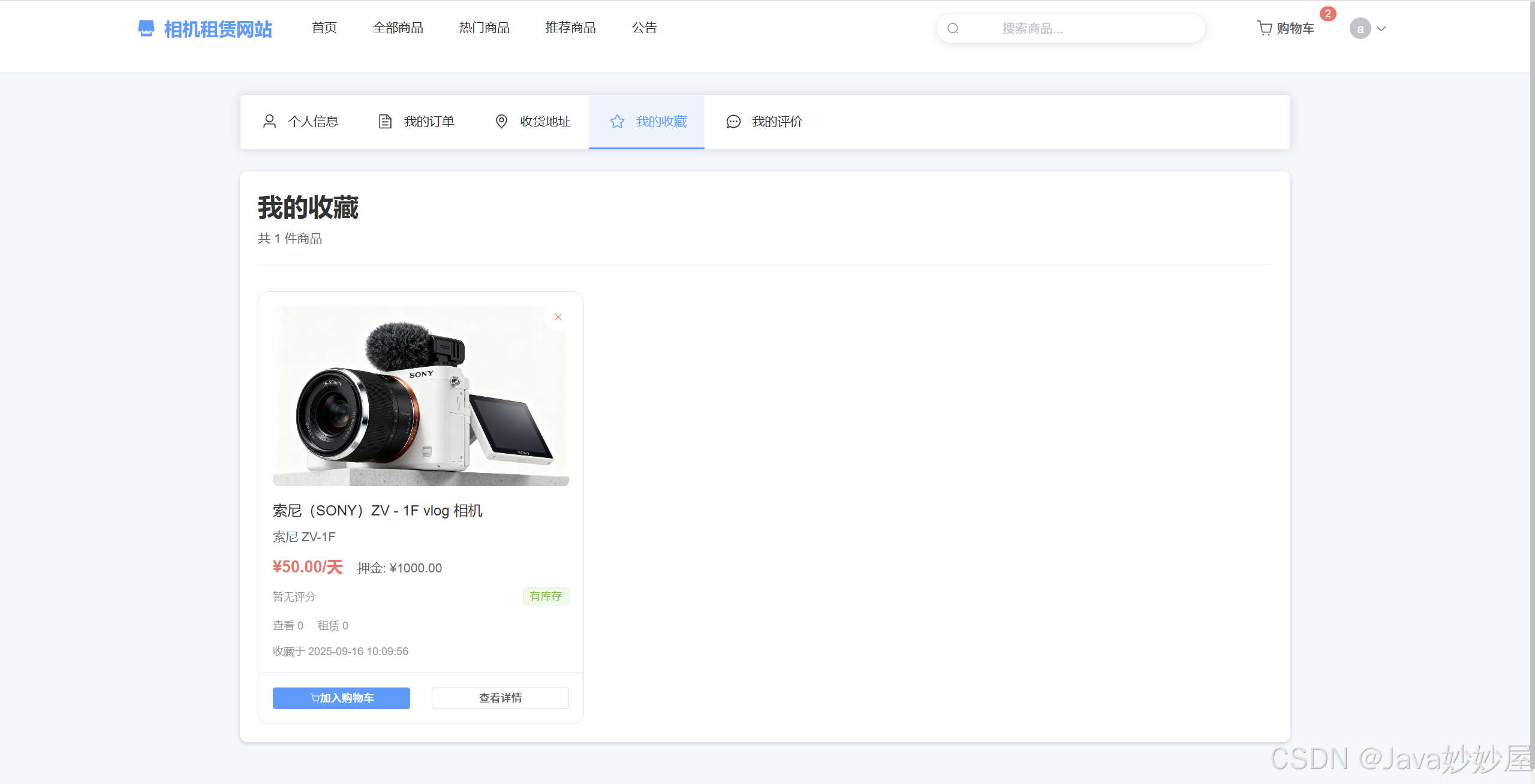1535x784 pixels.
Task: Switch to the 我的订单 tab
Action: (415, 122)
